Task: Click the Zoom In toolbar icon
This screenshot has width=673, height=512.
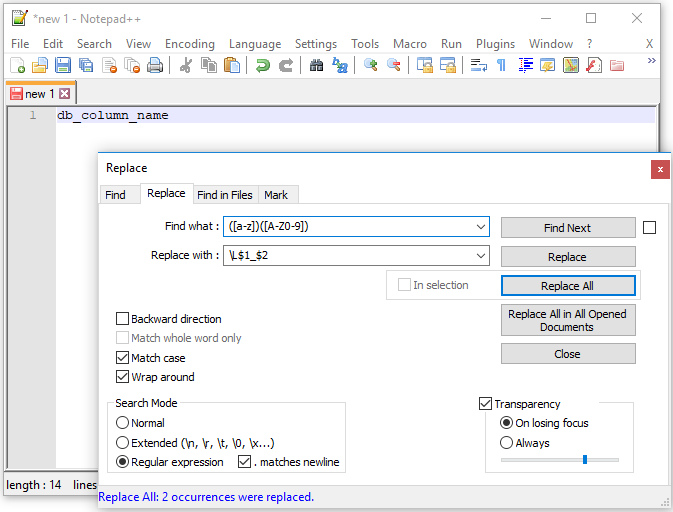Action: pos(371,65)
